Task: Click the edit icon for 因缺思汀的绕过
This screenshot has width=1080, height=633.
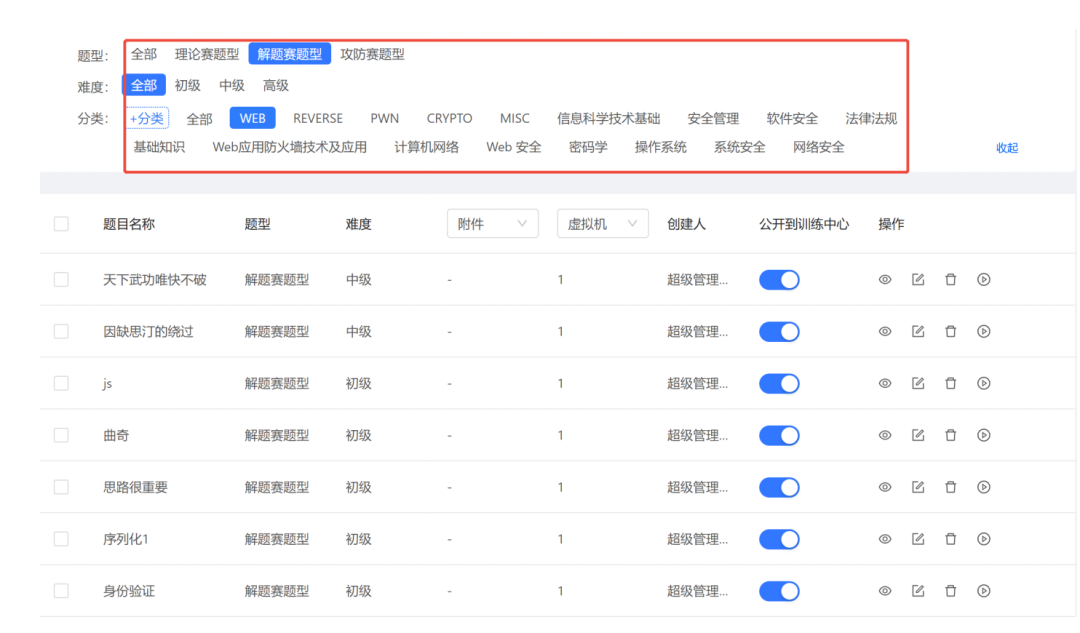Action: 917,331
